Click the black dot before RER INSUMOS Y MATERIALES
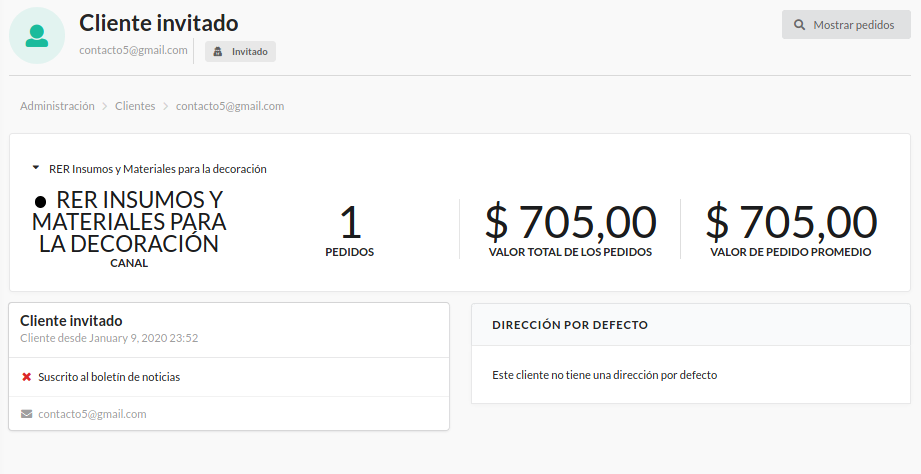This screenshot has width=921, height=474. [x=41, y=202]
